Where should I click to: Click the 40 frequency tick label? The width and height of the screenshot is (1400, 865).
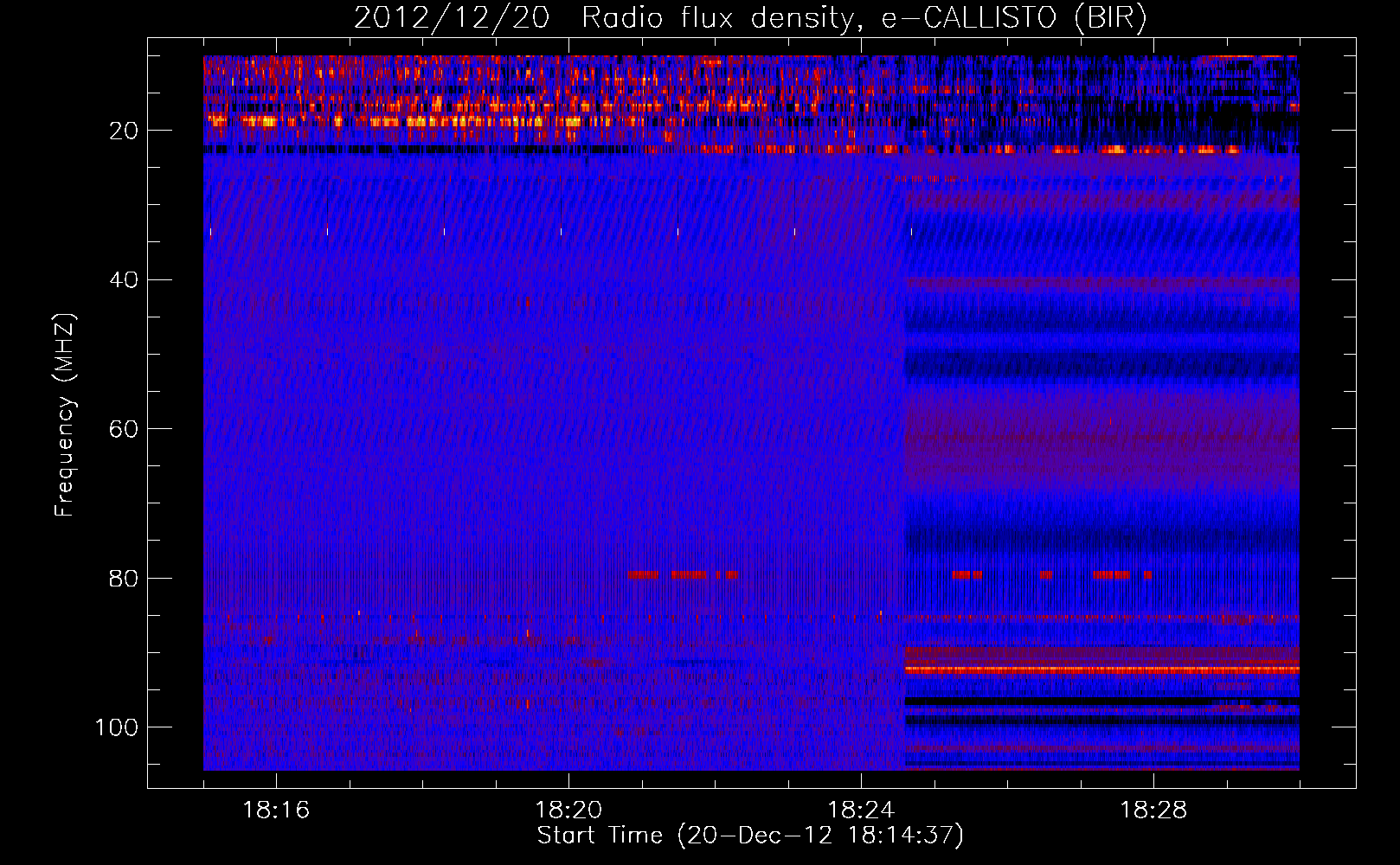pos(124,280)
